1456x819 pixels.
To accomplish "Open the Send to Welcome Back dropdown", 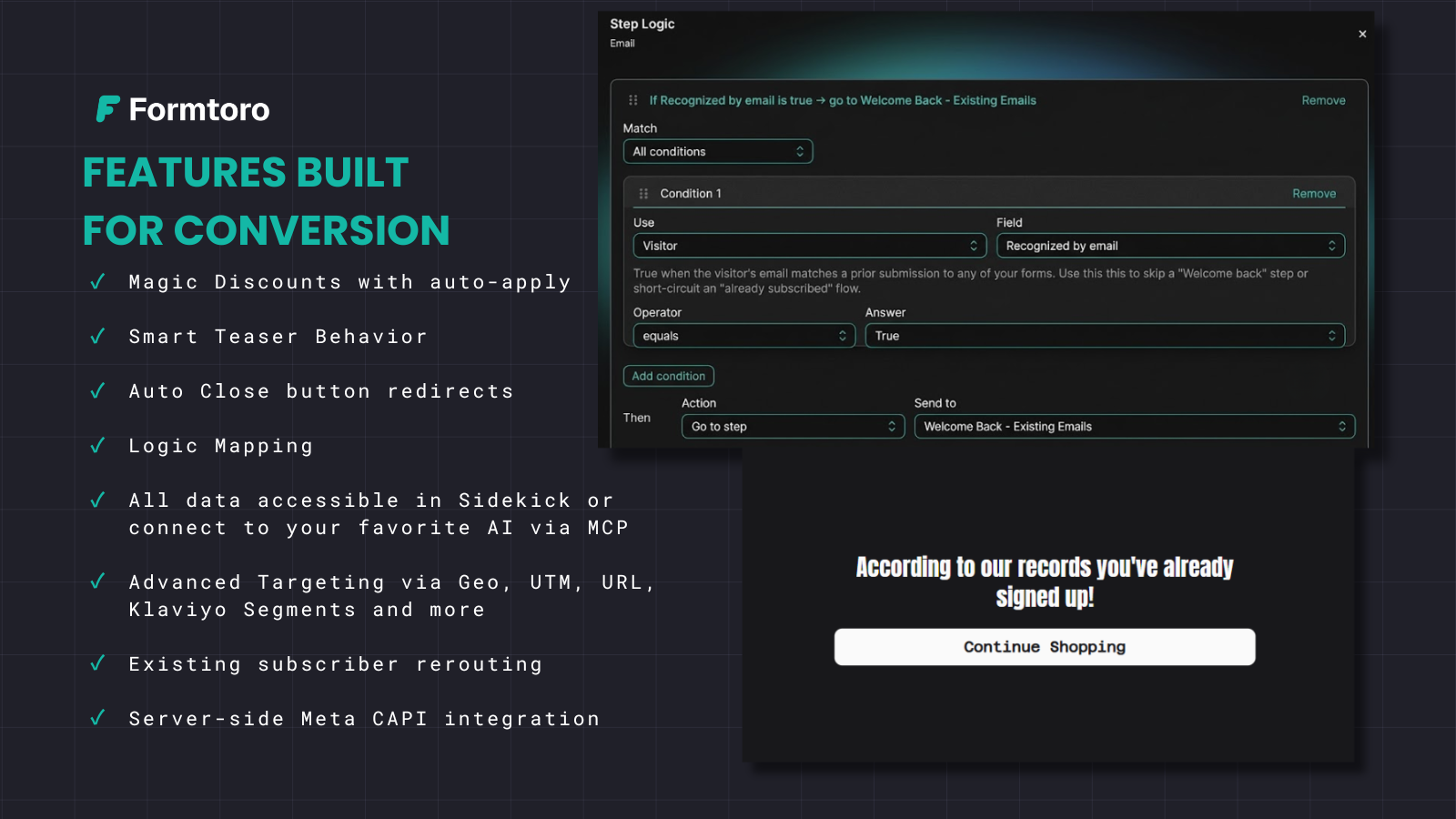I will pos(1135,427).
